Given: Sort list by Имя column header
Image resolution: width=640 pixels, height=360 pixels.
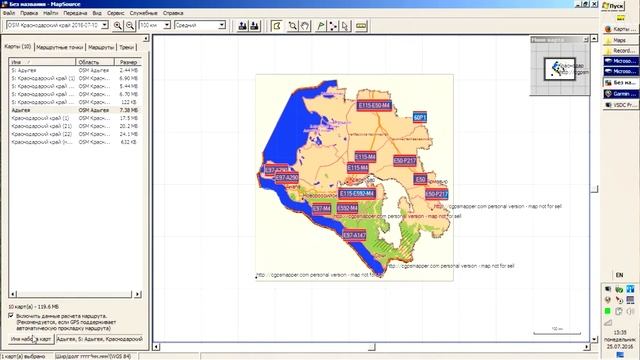Looking at the screenshot, I should pos(42,62).
